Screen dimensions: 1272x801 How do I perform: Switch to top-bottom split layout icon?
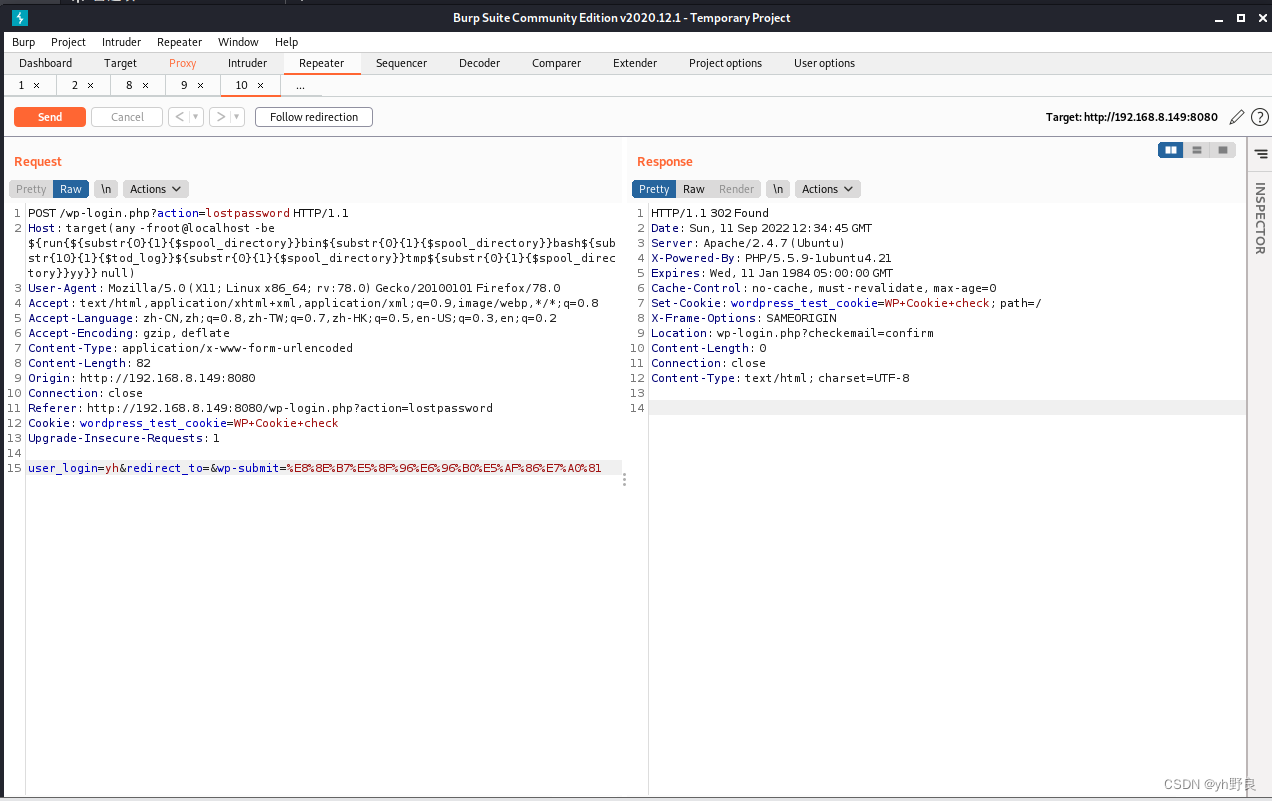coord(1197,150)
